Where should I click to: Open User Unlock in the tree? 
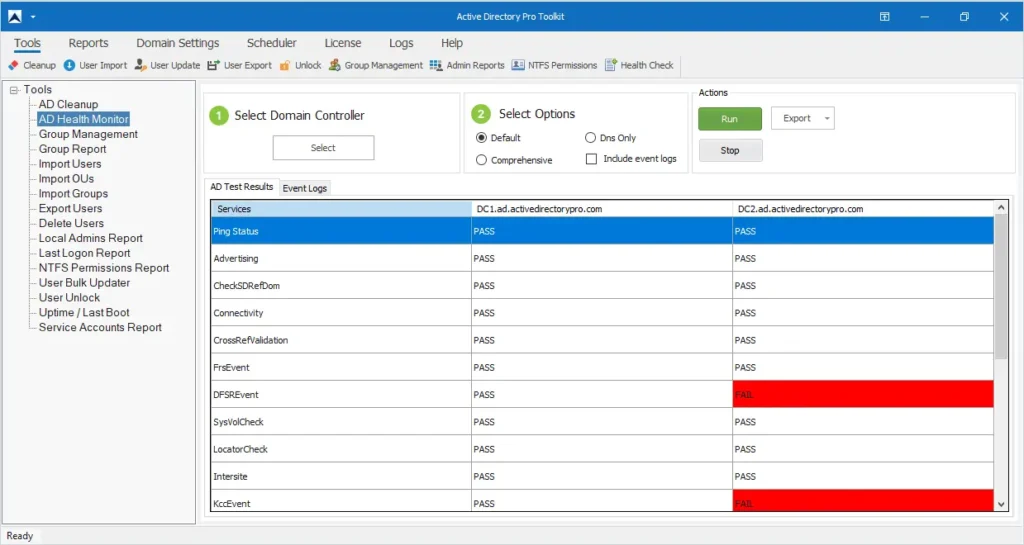point(69,298)
